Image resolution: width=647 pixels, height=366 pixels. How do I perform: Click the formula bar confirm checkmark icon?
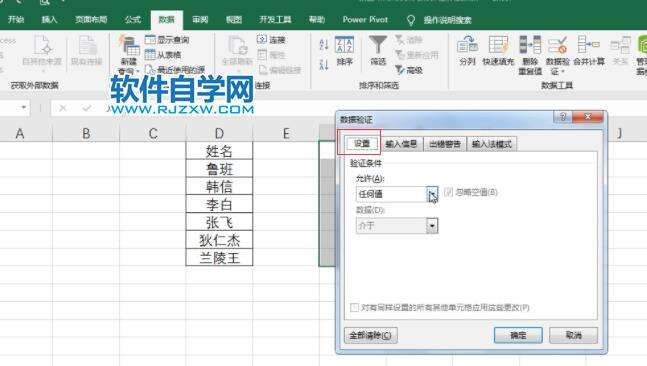[x=87, y=108]
